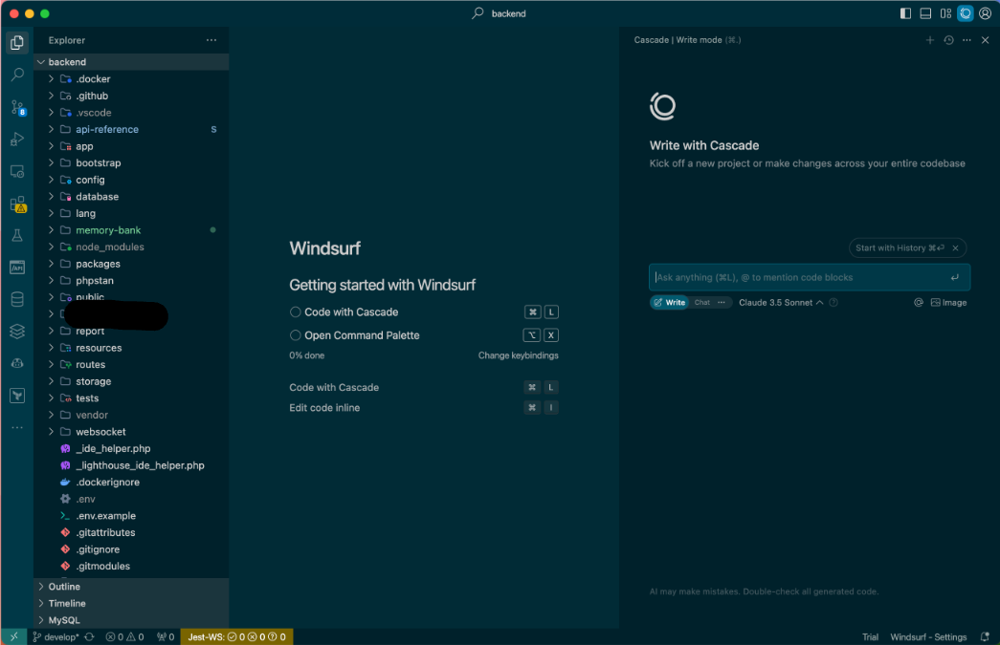Open Extensions view with warning badge

[x=18, y=204]
